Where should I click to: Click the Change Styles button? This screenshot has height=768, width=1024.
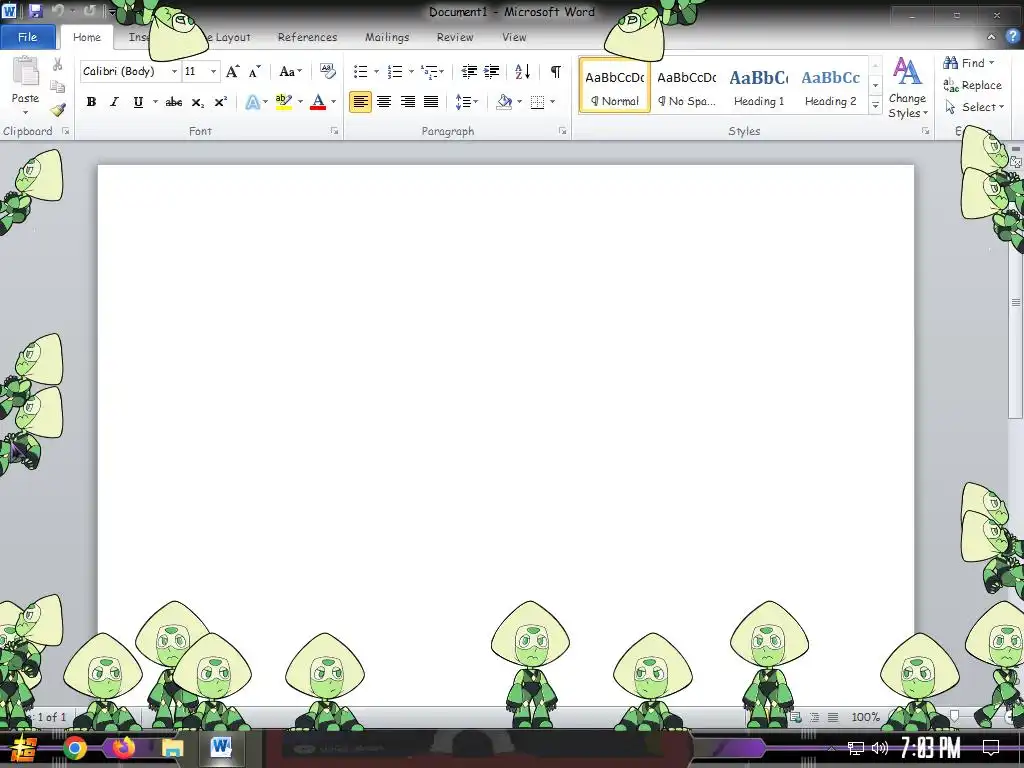tap(907, 88)
